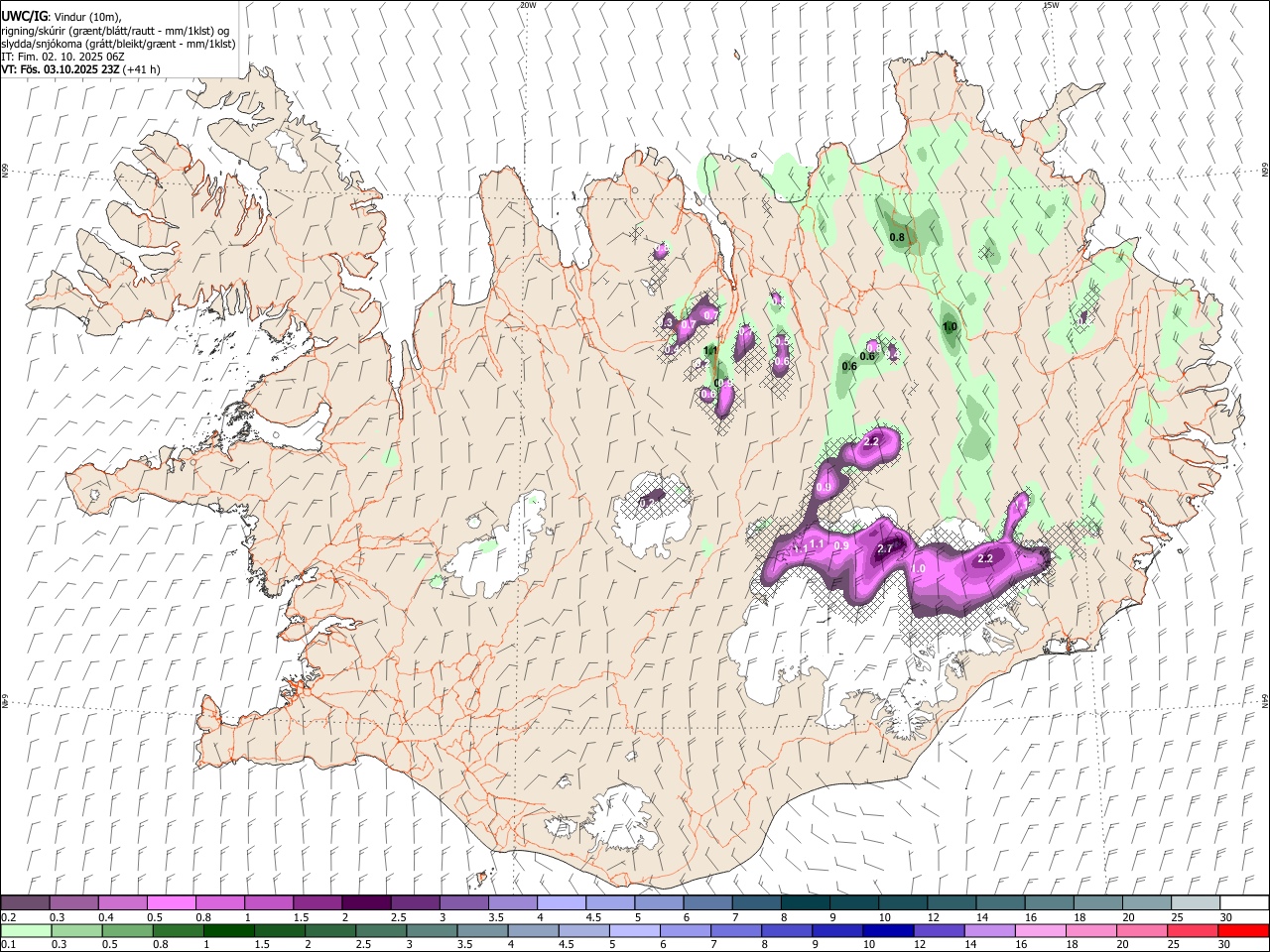Pick top-row swatch between 0.2 and 0.3
This screenshot has height=952, width=1270.
[25, 903]
